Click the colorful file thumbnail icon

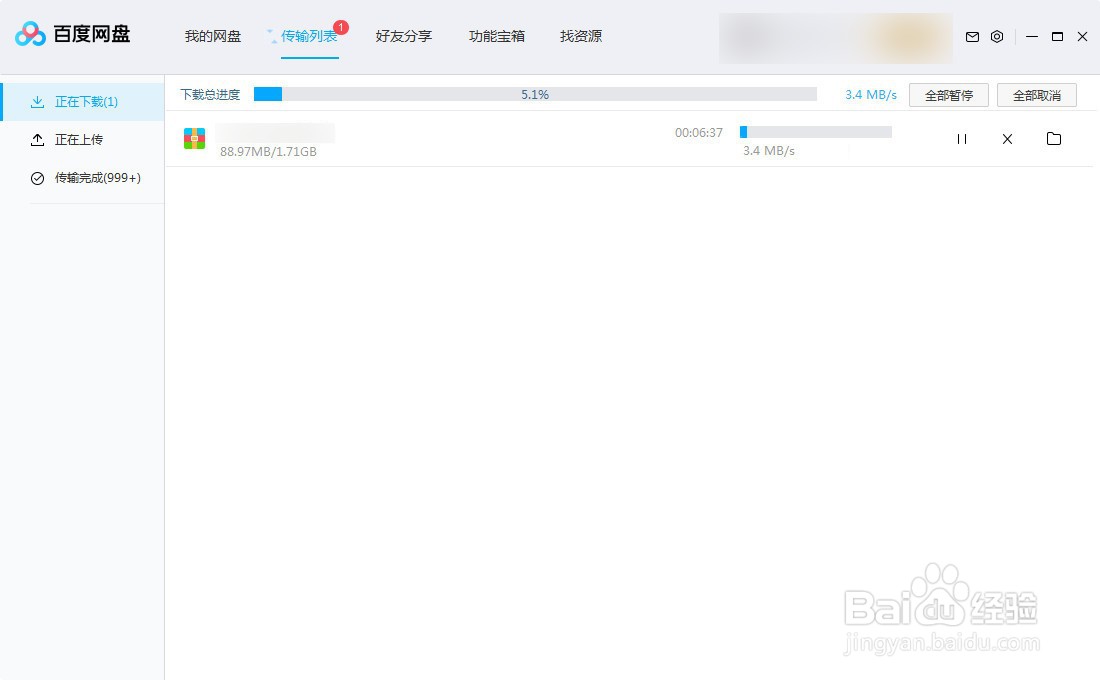click(x=194, y=138)
